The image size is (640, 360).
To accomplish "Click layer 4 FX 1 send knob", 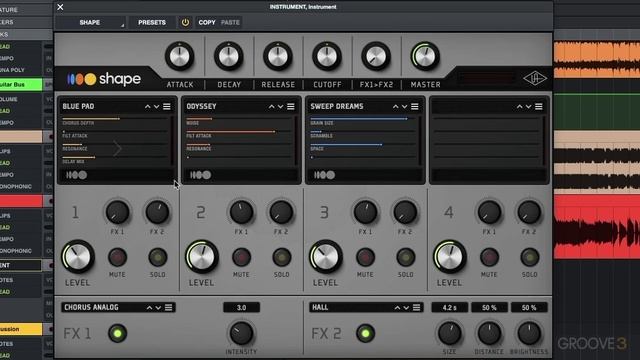I will point(489,212).
